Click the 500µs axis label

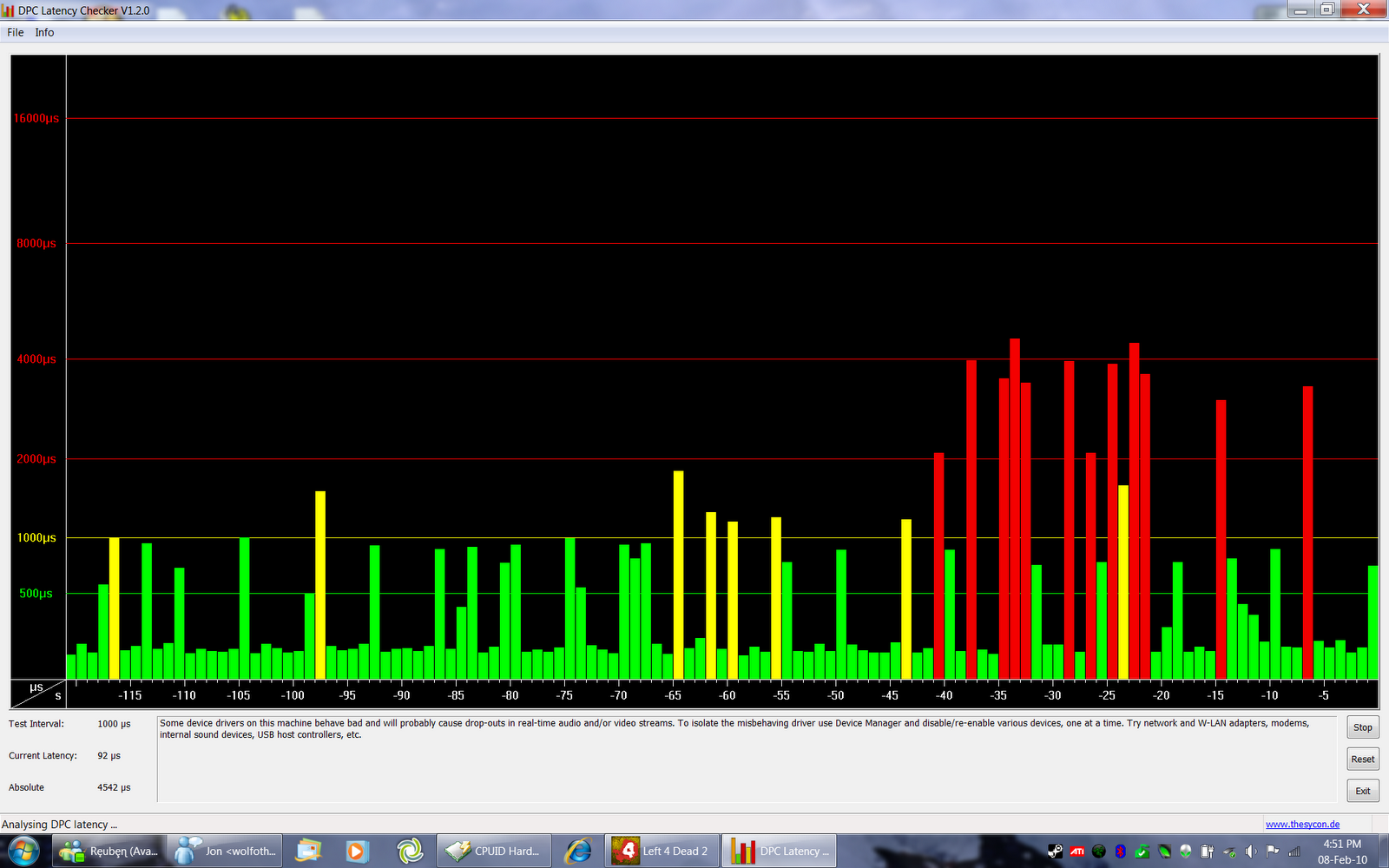coord(36,593)
